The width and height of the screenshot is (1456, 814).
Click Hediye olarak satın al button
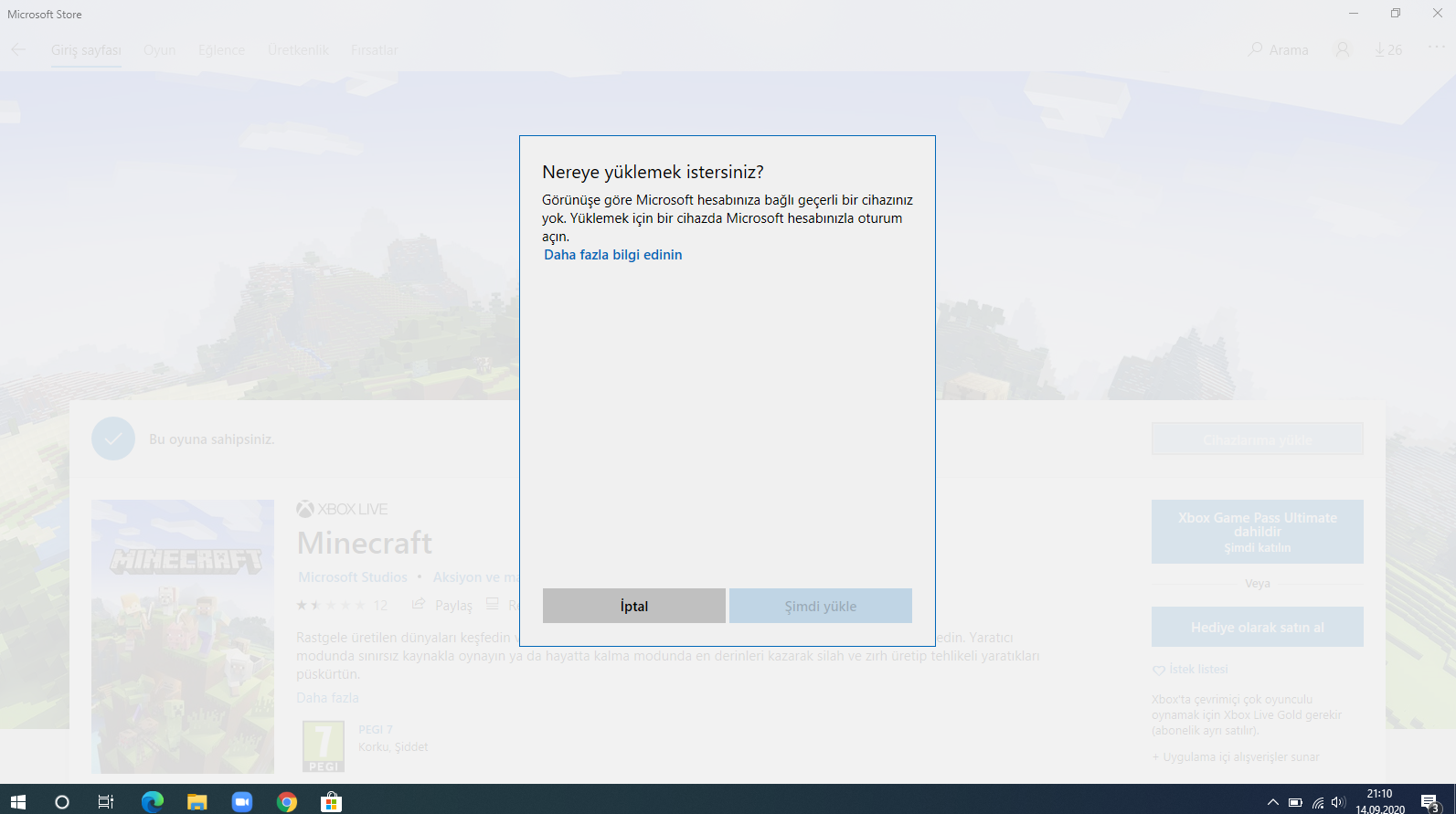(x=1258, y=627)
